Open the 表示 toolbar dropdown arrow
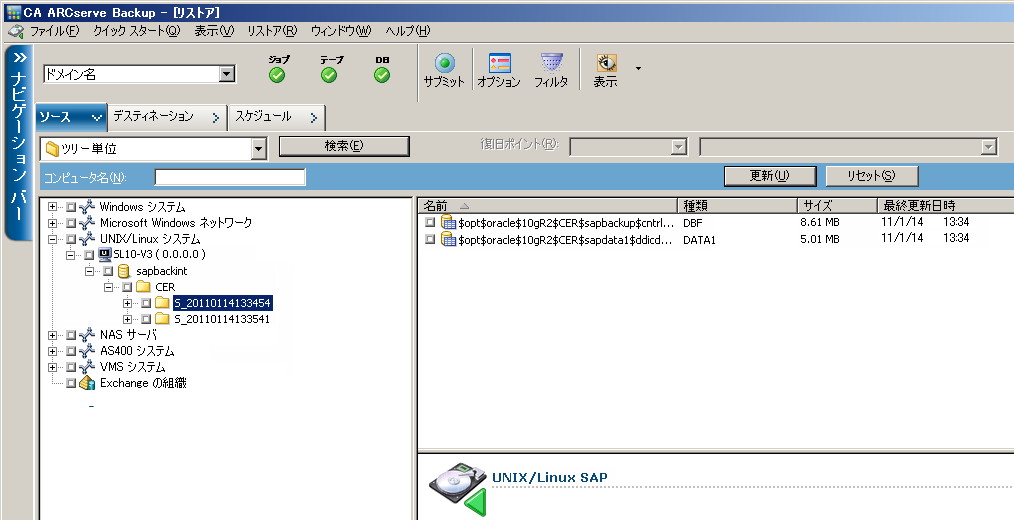 (638, 68)
